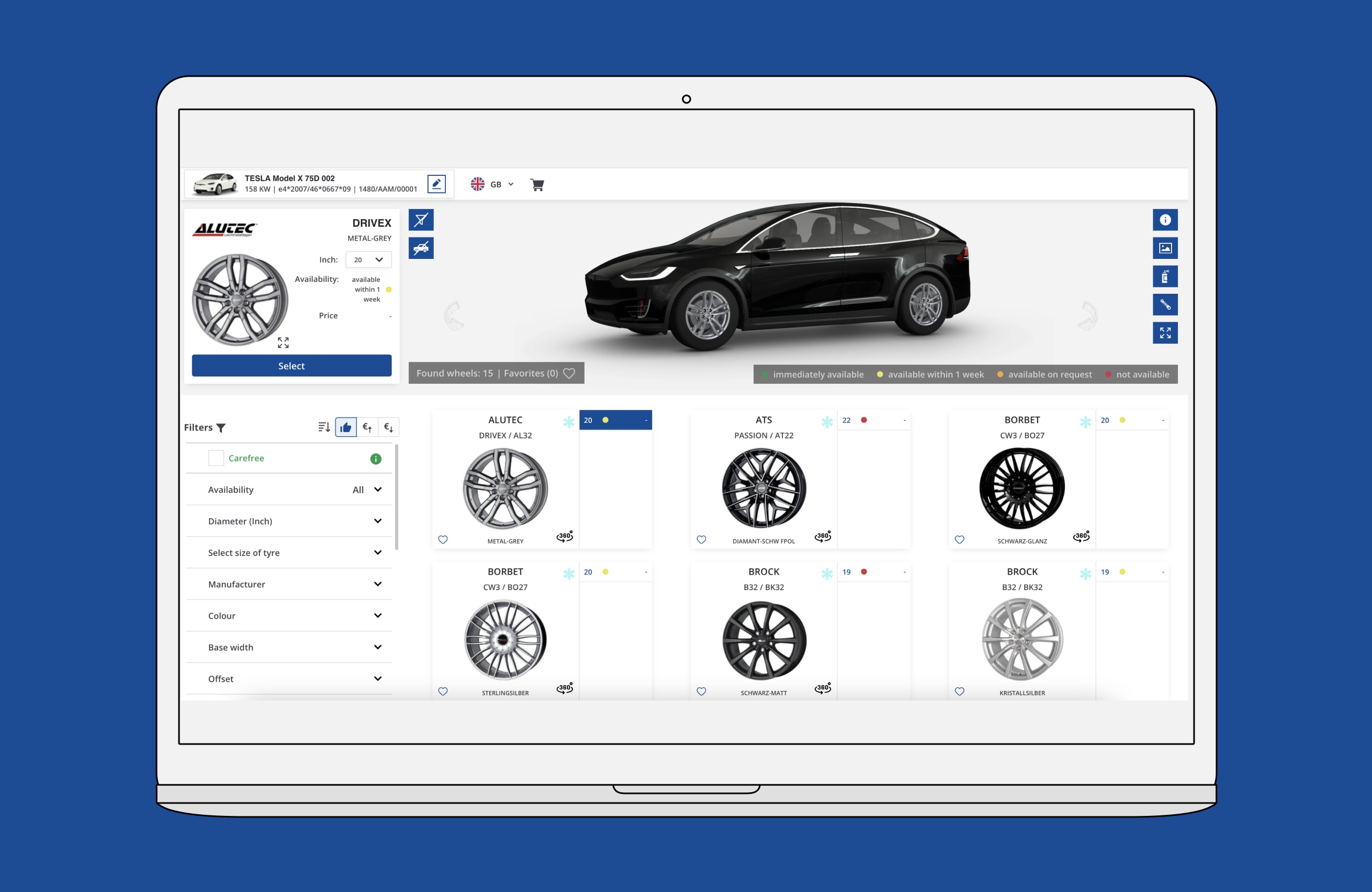
Task: Edit the TESLA Model X vehicle selection
Action: coord(436,184)
